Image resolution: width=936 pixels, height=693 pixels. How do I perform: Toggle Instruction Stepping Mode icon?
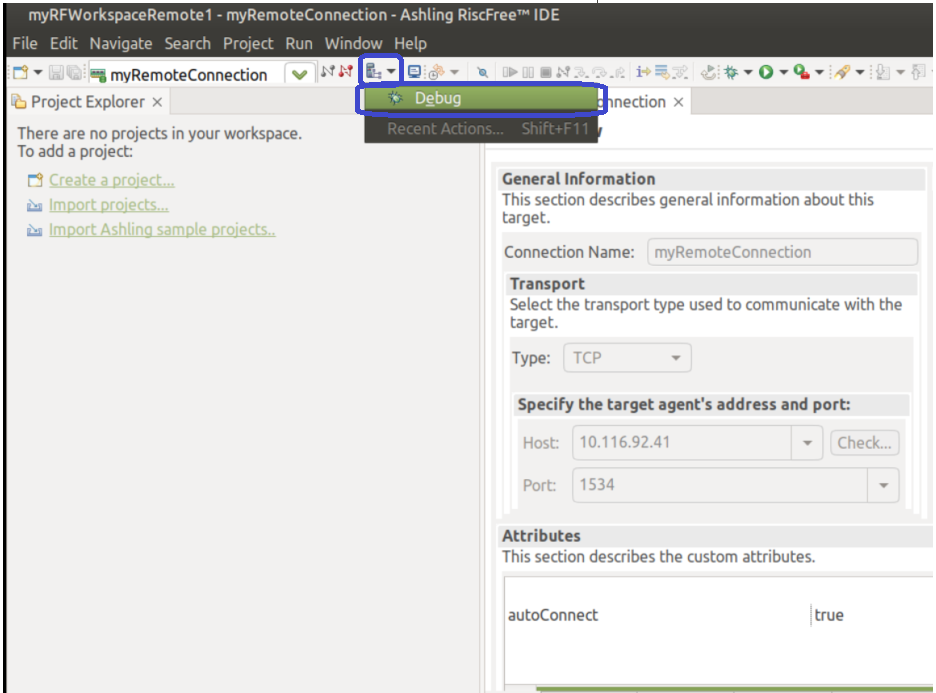tap(643, 72)
